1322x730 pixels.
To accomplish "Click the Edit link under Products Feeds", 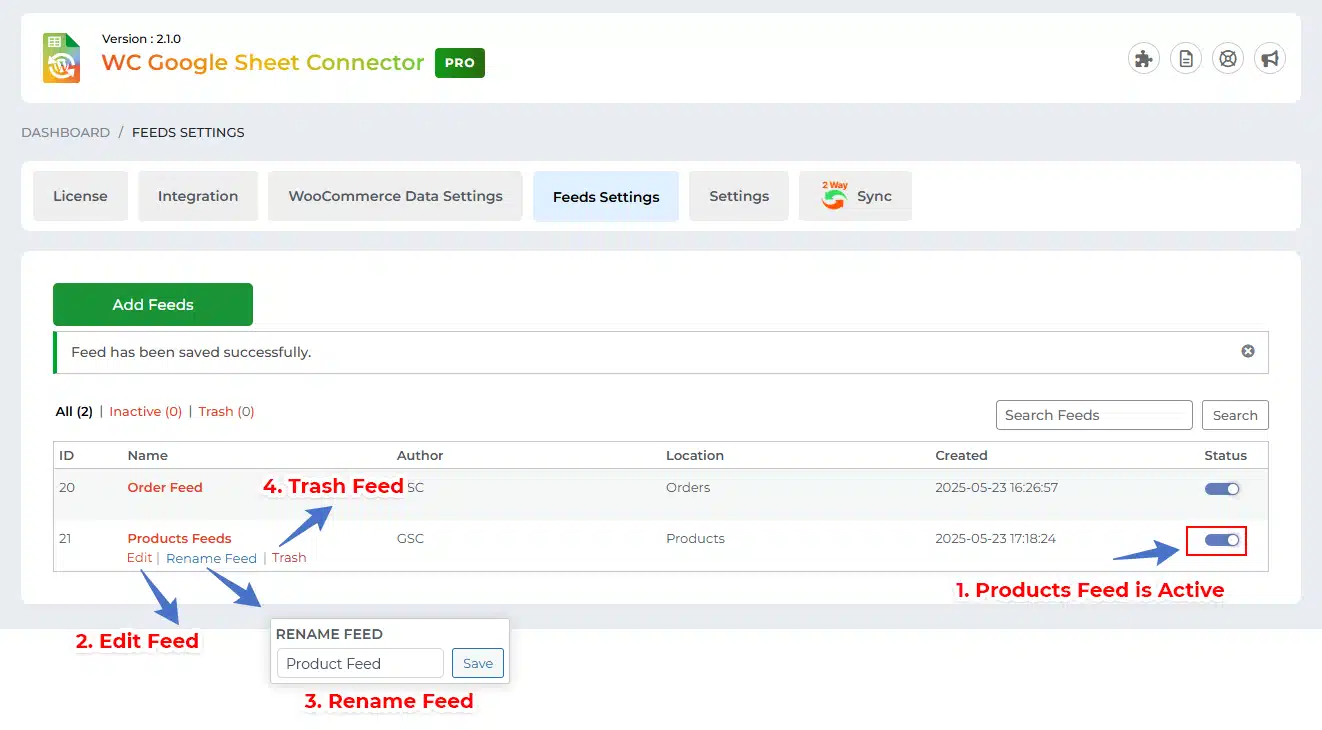I will [139, 558].
